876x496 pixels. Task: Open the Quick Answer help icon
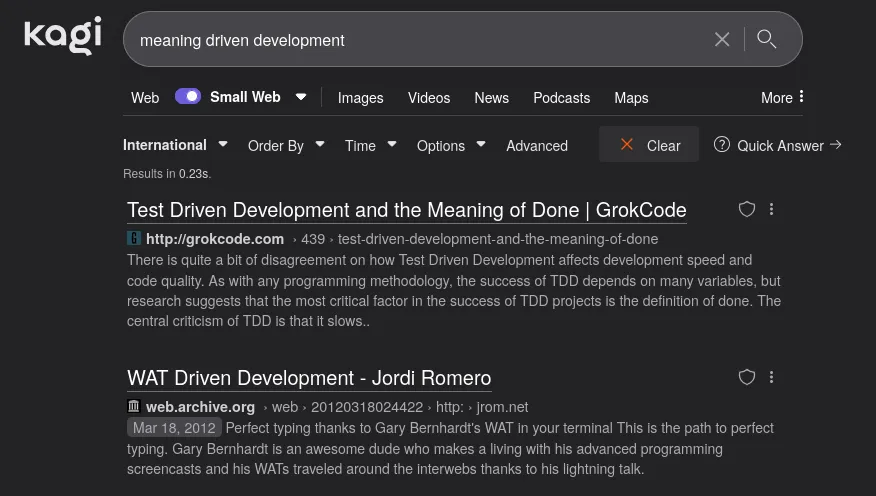[x=721, y=145]
